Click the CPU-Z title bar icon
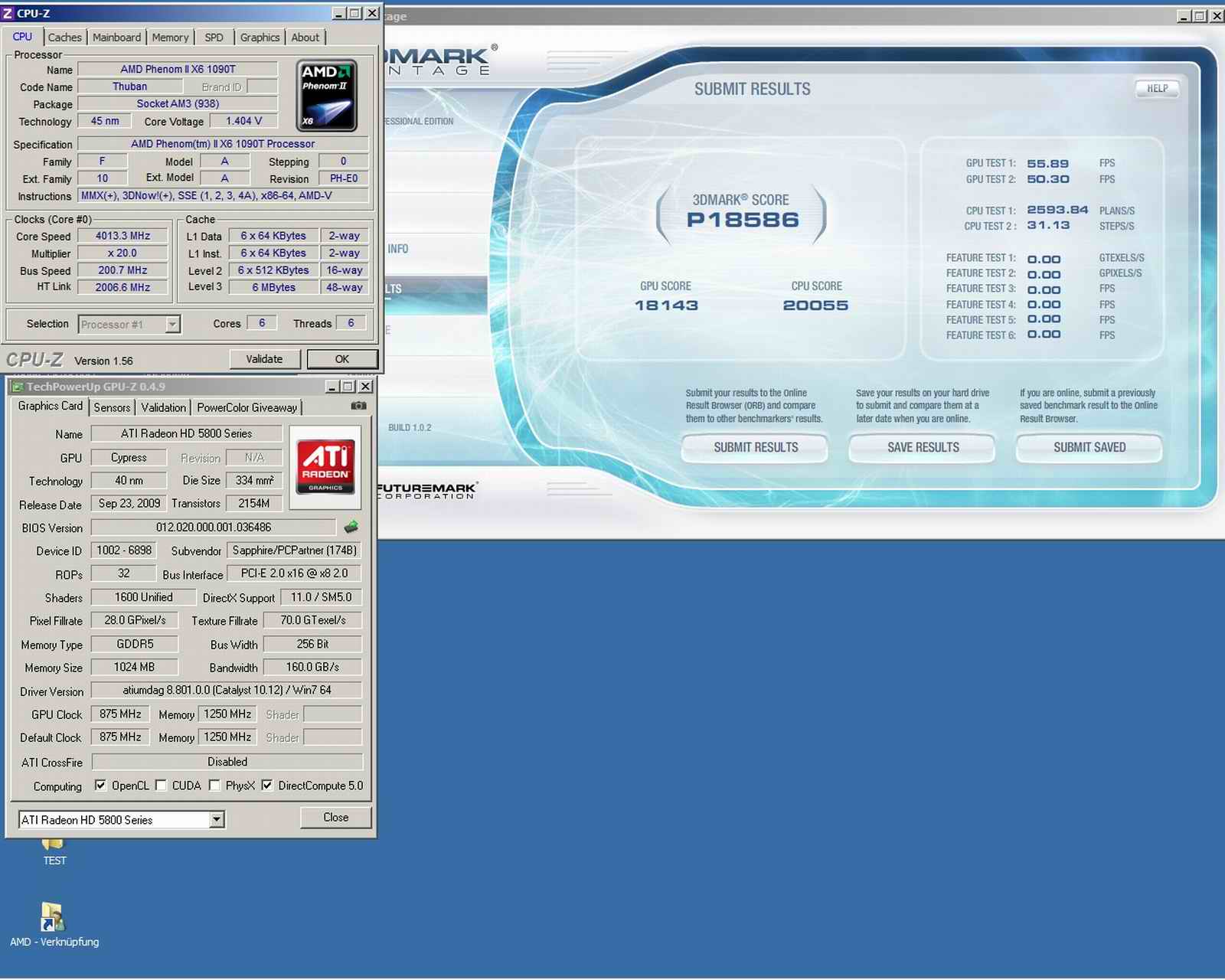This screenshot has height=980, width=1225. tap(8, 13)
